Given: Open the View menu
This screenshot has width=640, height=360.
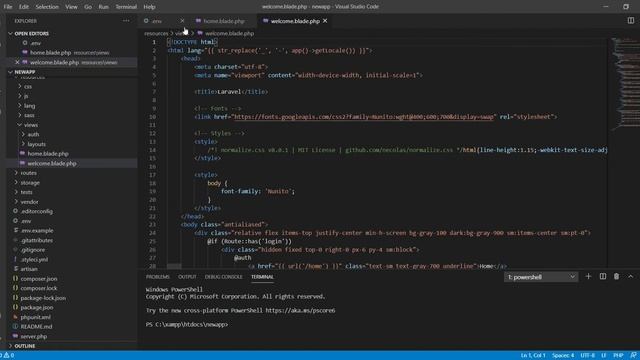Looking at the screenshot, I should tap(71, 7).
